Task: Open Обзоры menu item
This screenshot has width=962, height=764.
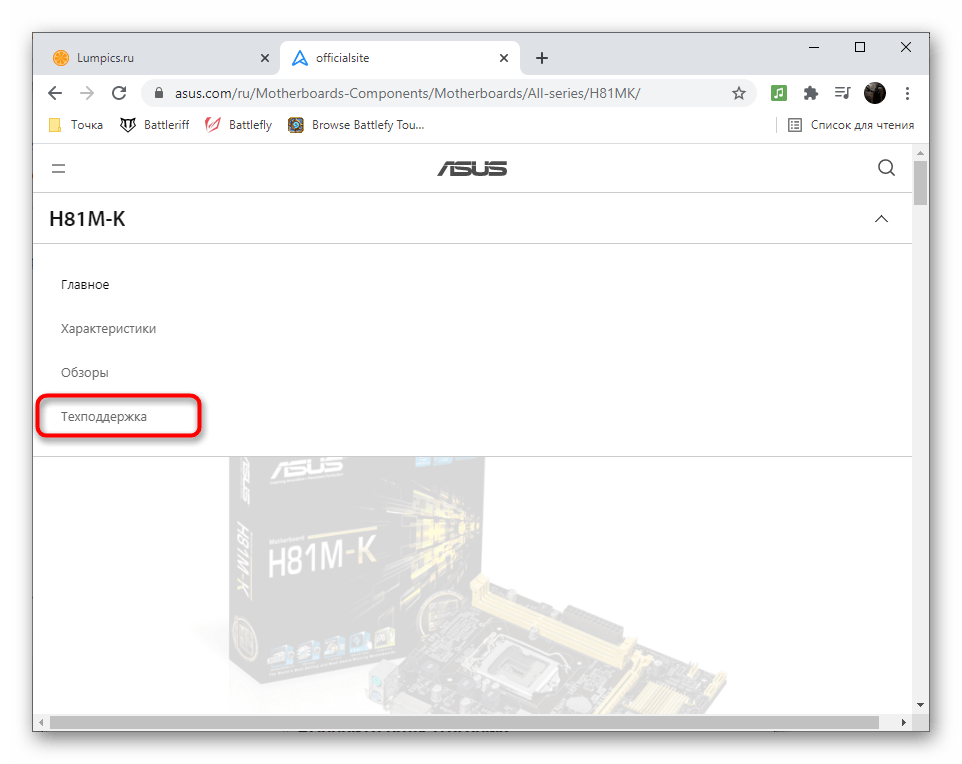Action: [x=85, y=372]
